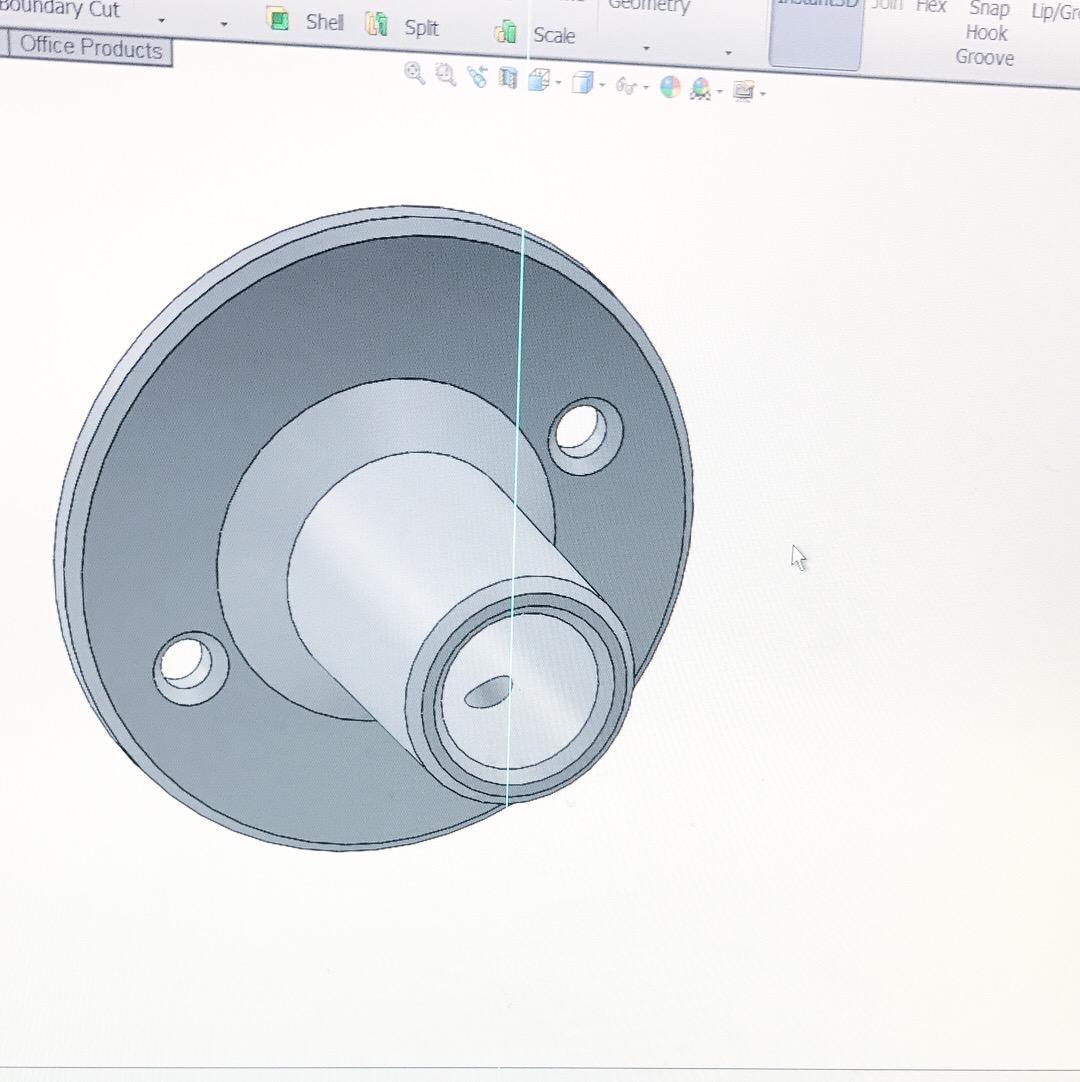The width and height of the screenshot is (1080, 1082).
Task: Select the Shell feature tool
Action: 305,20
